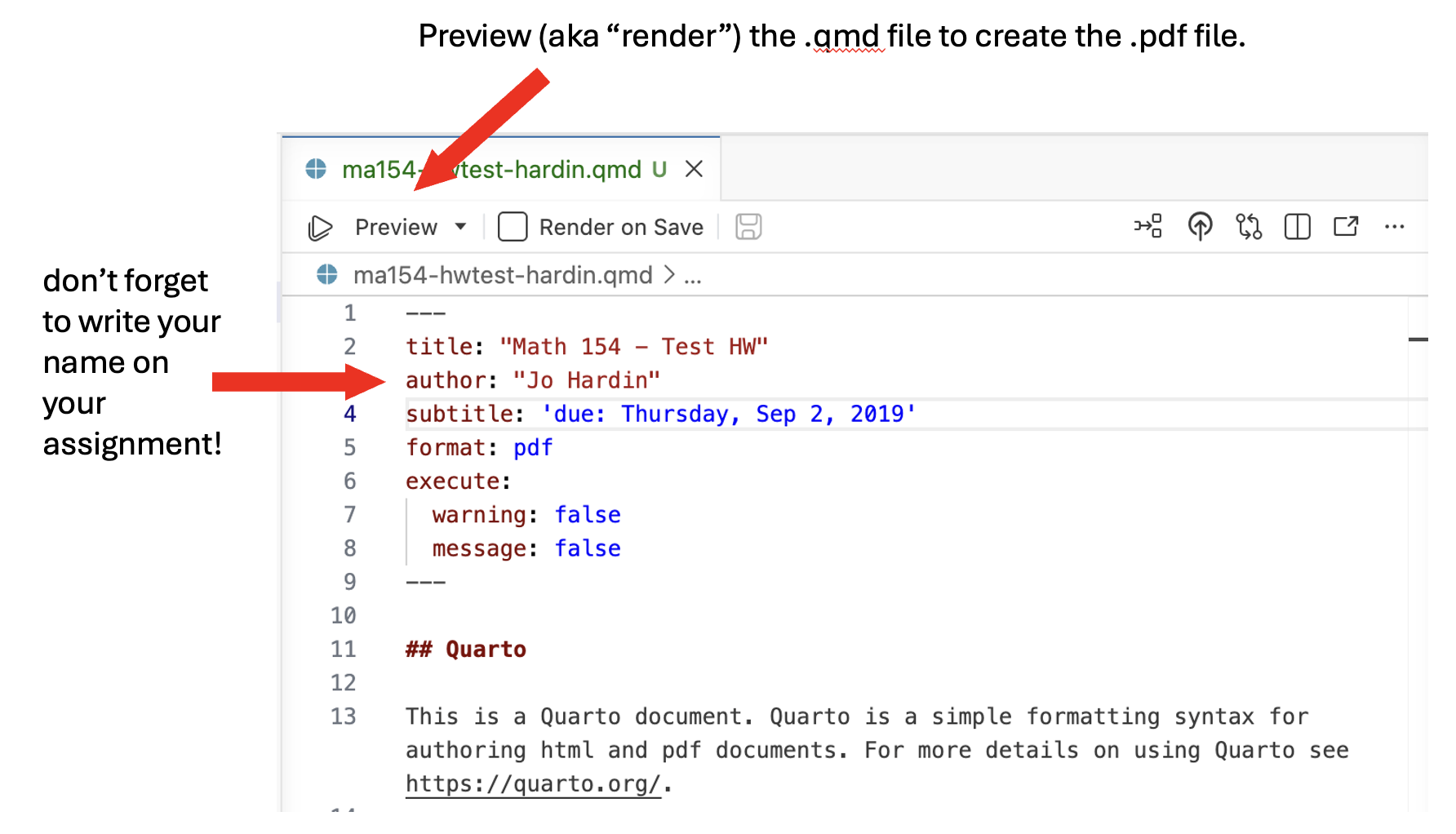Place cursor on author line text
The image size is (1456, 834).
[x=533, y=380]
